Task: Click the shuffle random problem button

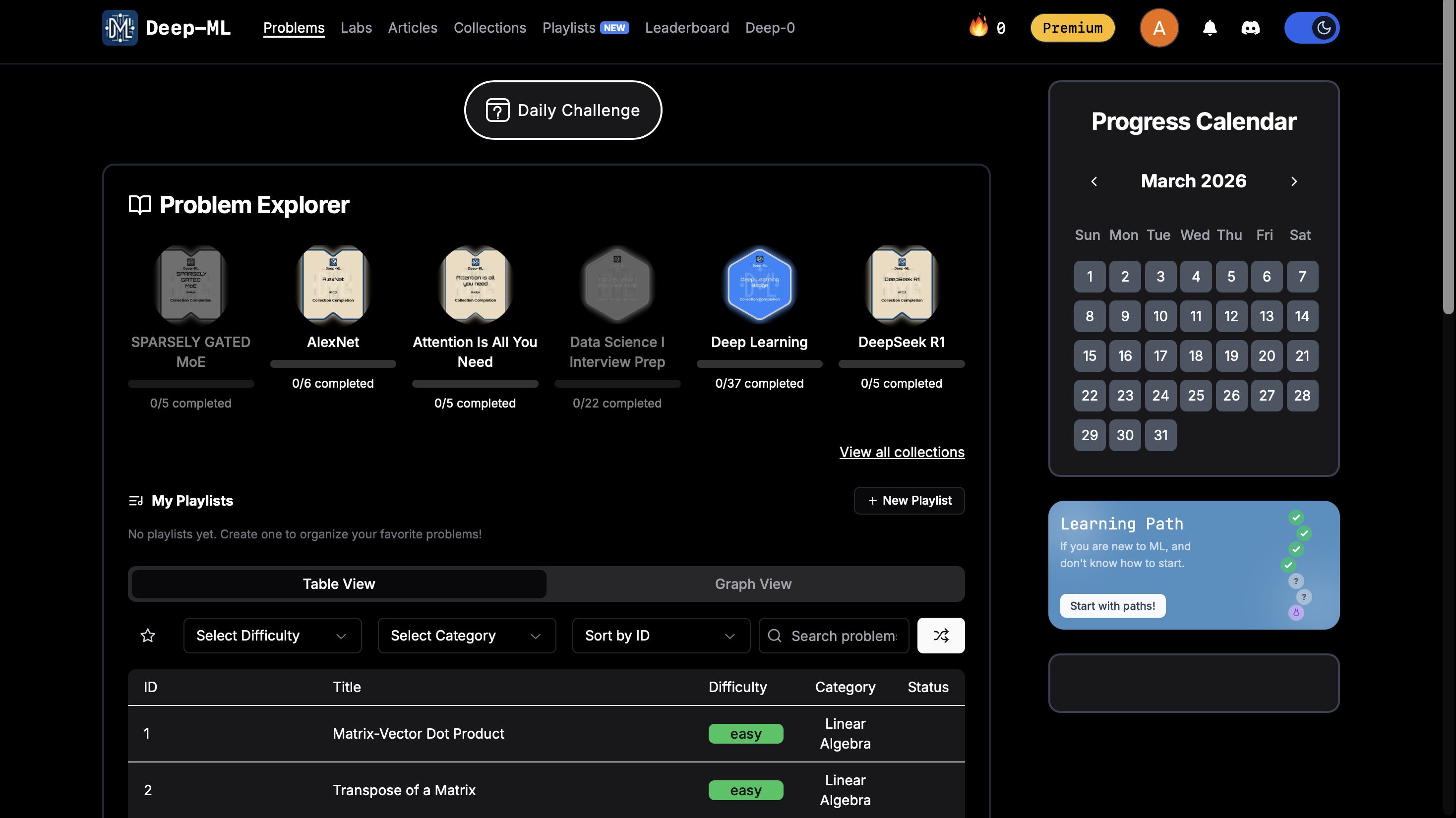Action: [941, 636]
